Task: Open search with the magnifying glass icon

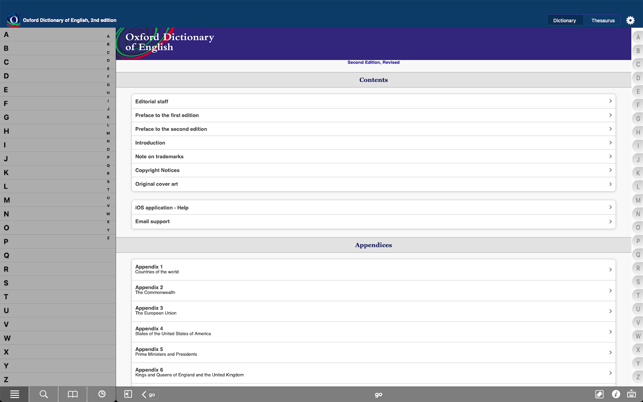Action: click(43, 394)
